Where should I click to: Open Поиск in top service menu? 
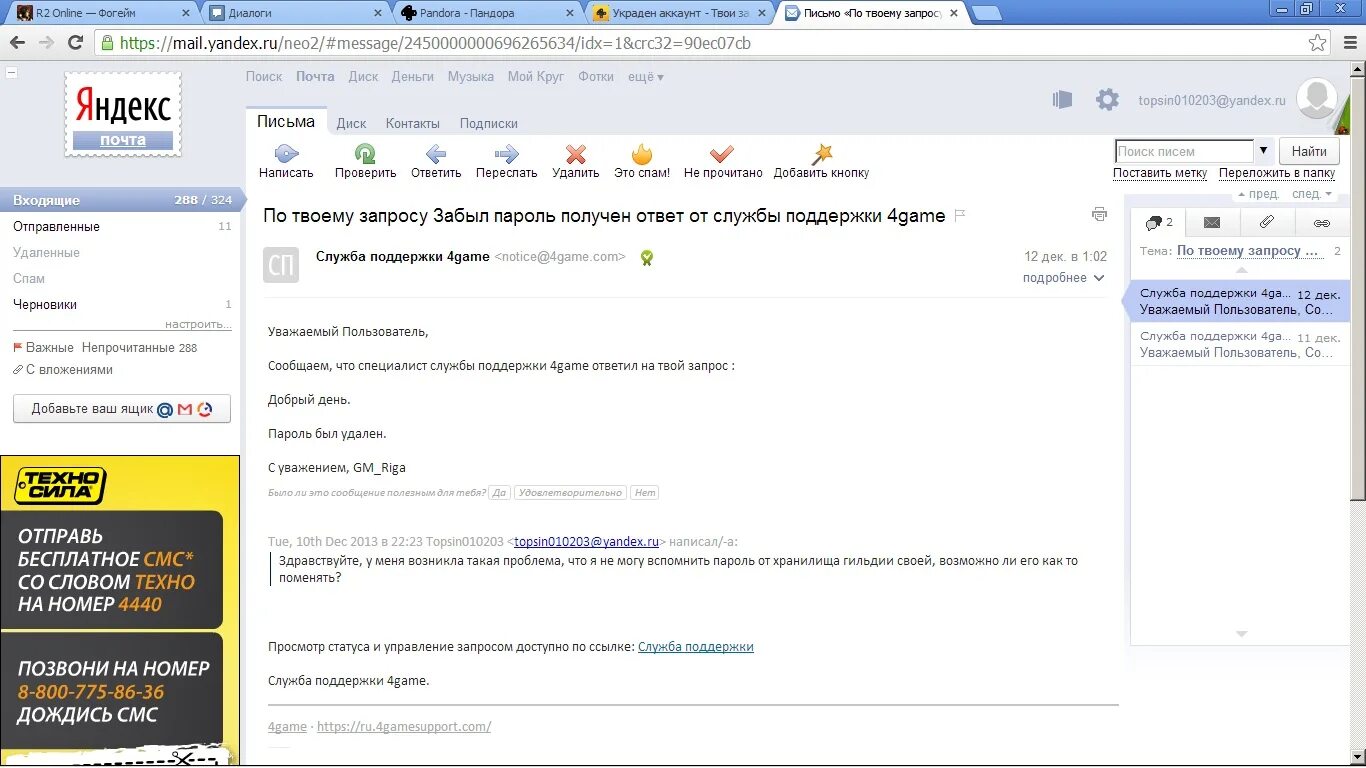tap(264, 77)
